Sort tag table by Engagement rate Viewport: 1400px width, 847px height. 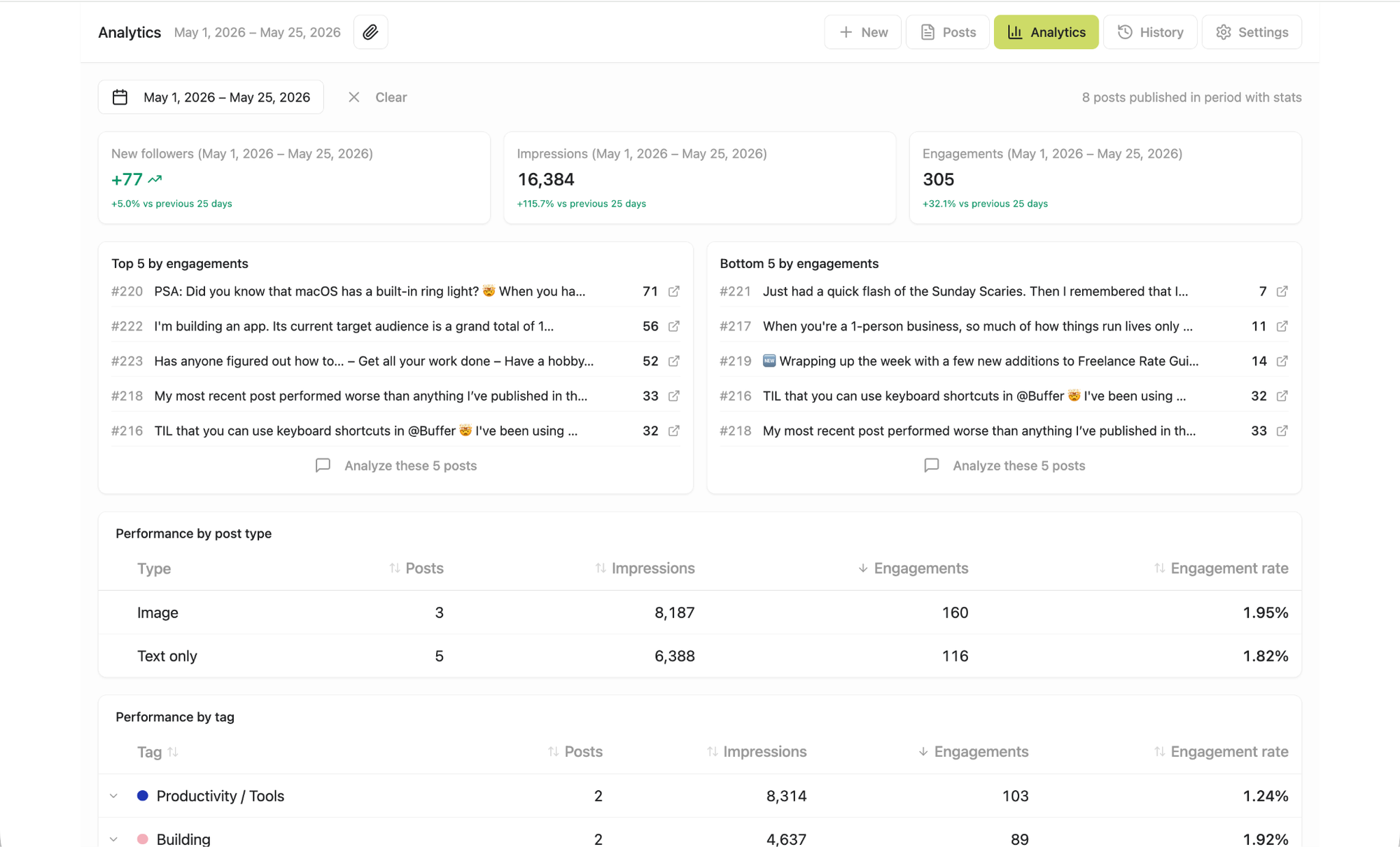(1221, 752)
